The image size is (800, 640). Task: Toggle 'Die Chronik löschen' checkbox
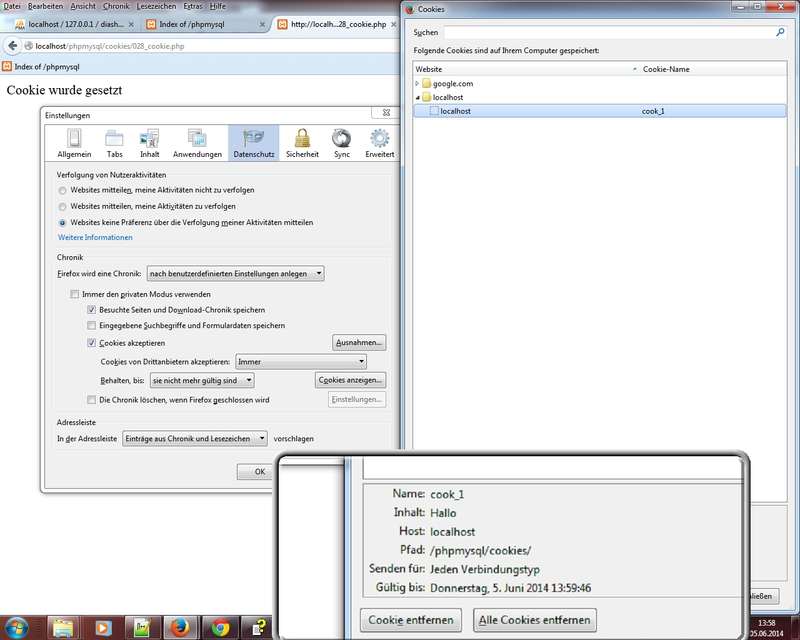[x=91, y=400]
